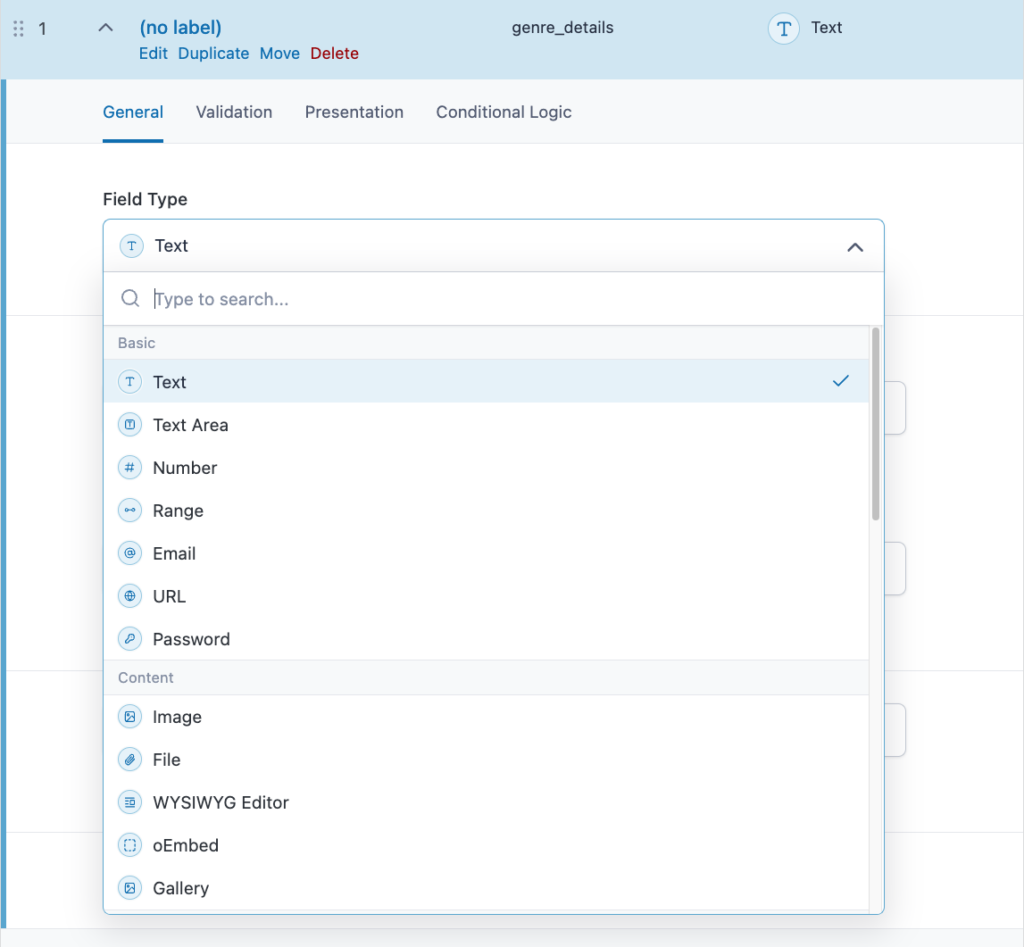This screenshot has height=947, width=1024.
Task: Pick the Email at-sign icon
Action: point(130,554)
